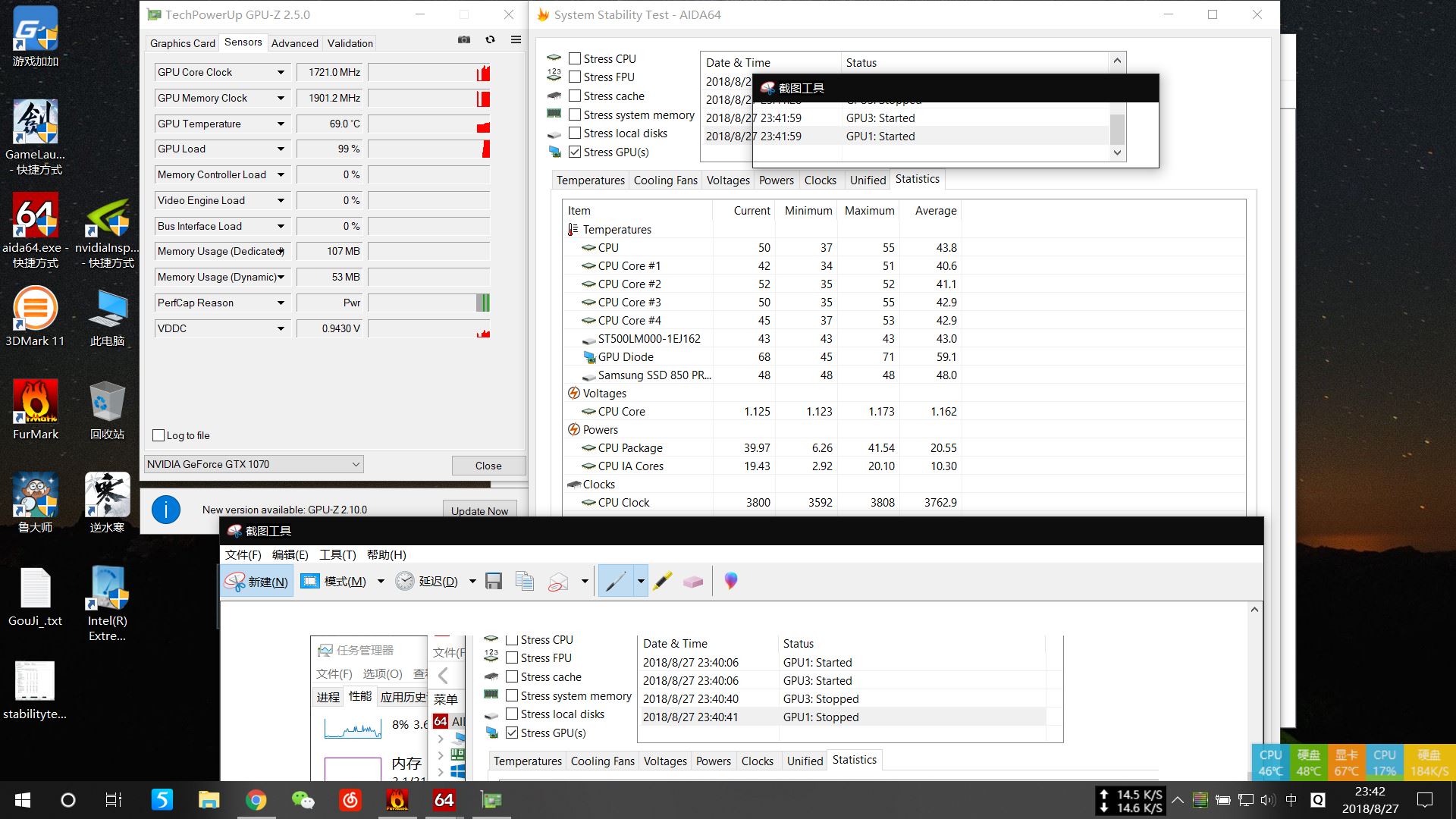The width and height of the screenshot is (1456, 819).
Task: Open AIDA64 Clocks tab
Action: coord(820,180)
